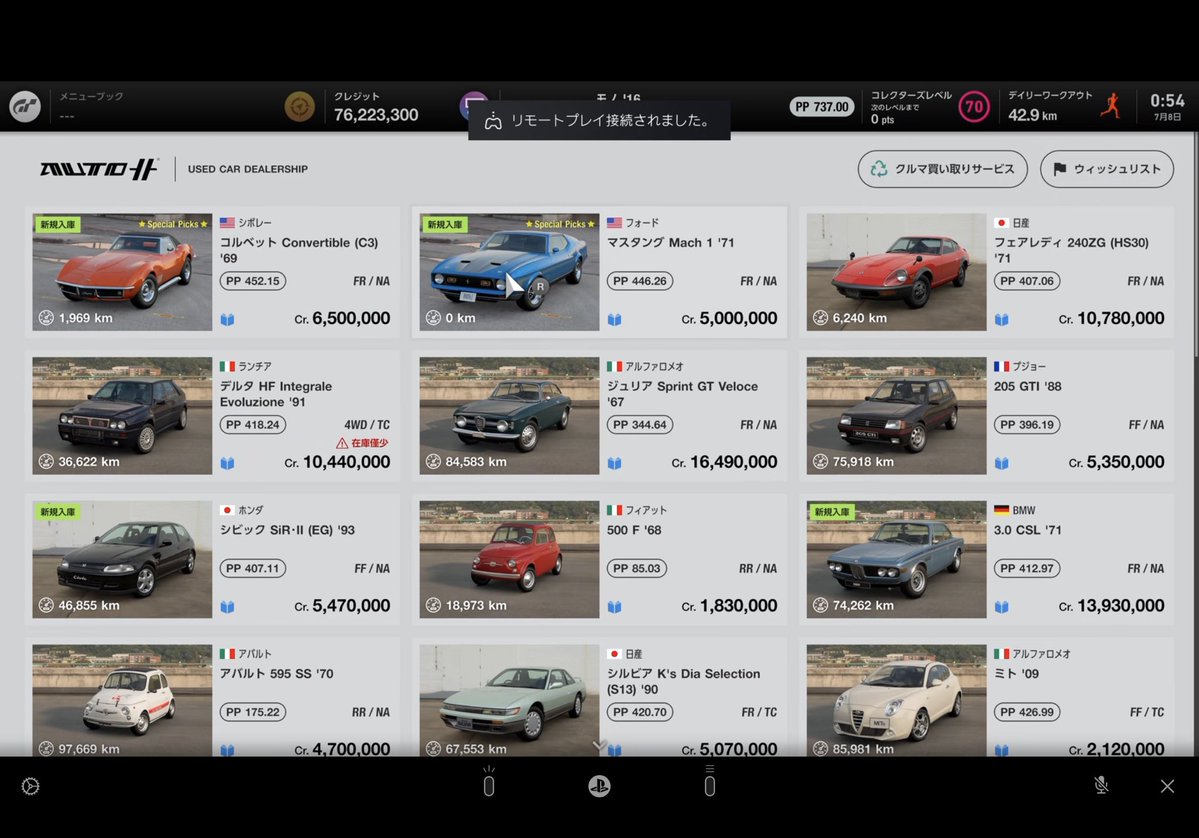Image resolution: width=1199 pixels, height=838 pixels.
Task: Click the price Cr. 13,930,000
Action: pos(1111,606)
